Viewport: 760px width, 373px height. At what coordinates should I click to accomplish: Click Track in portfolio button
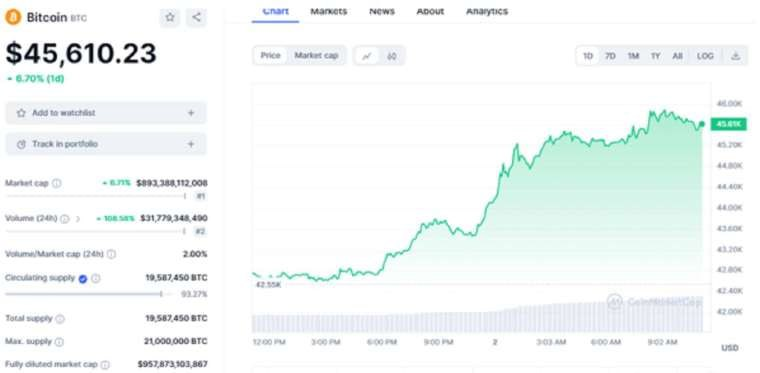tap(106, 144)
